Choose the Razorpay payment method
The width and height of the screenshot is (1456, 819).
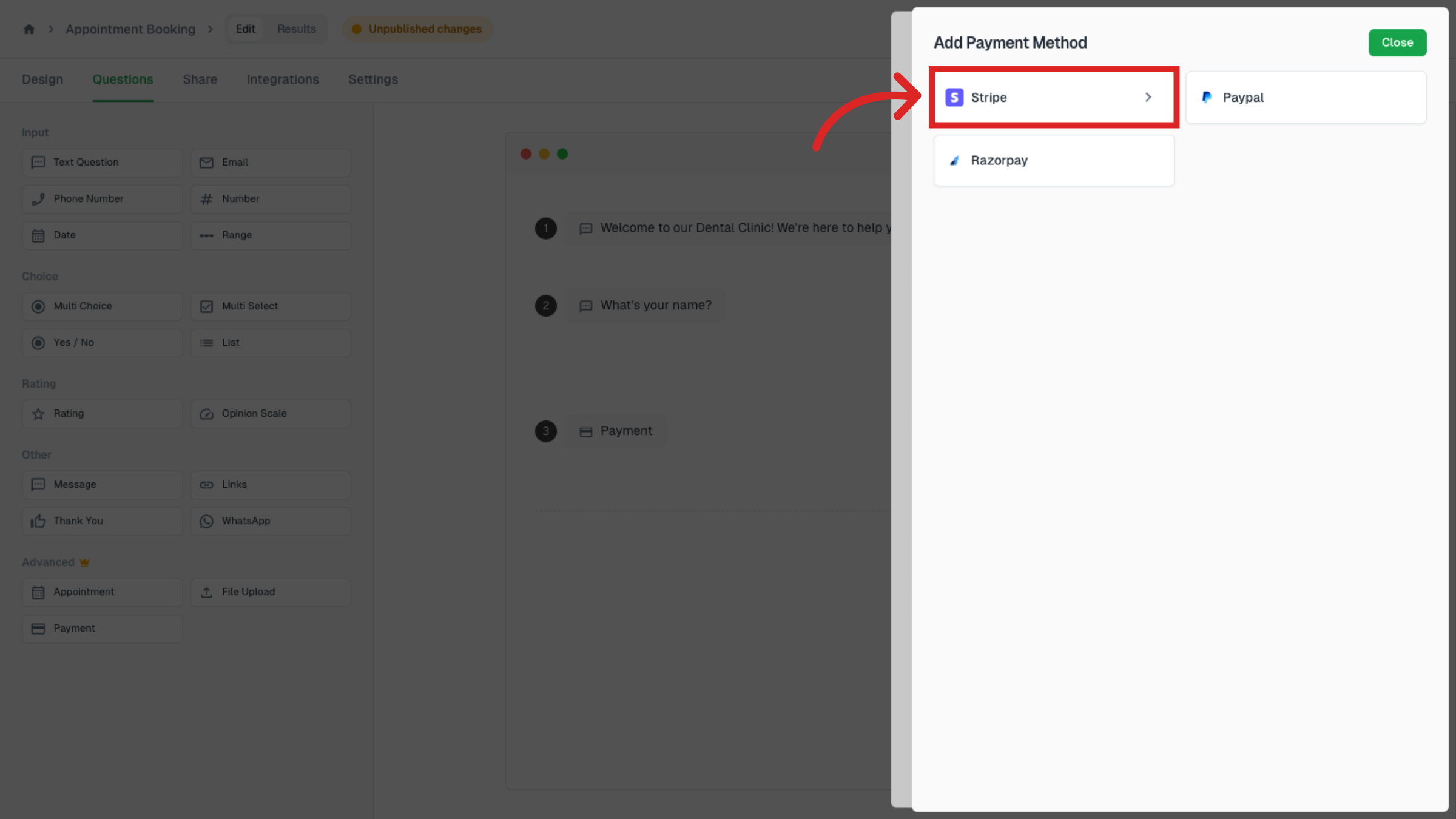click(x=1054, y=160)
